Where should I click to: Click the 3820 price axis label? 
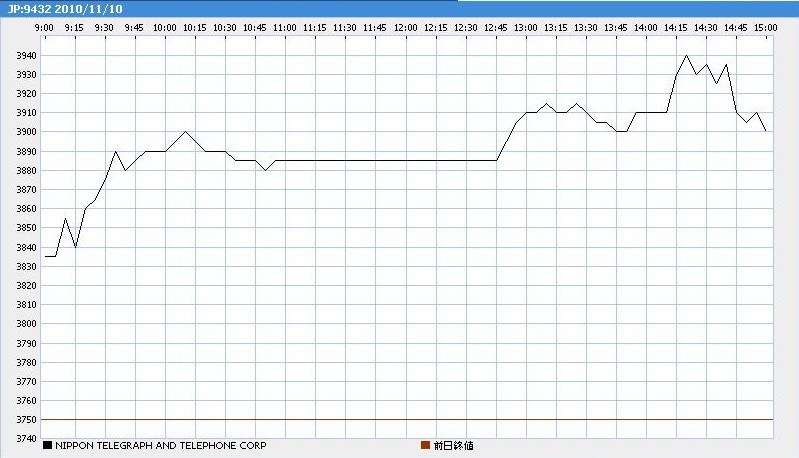[x=26, y=286]
